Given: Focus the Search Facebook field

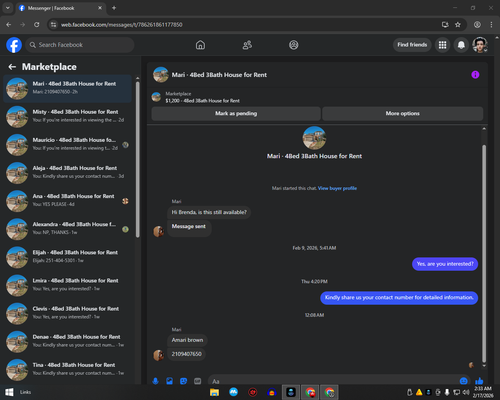Looking at the screenshot, I should point(80,45).
